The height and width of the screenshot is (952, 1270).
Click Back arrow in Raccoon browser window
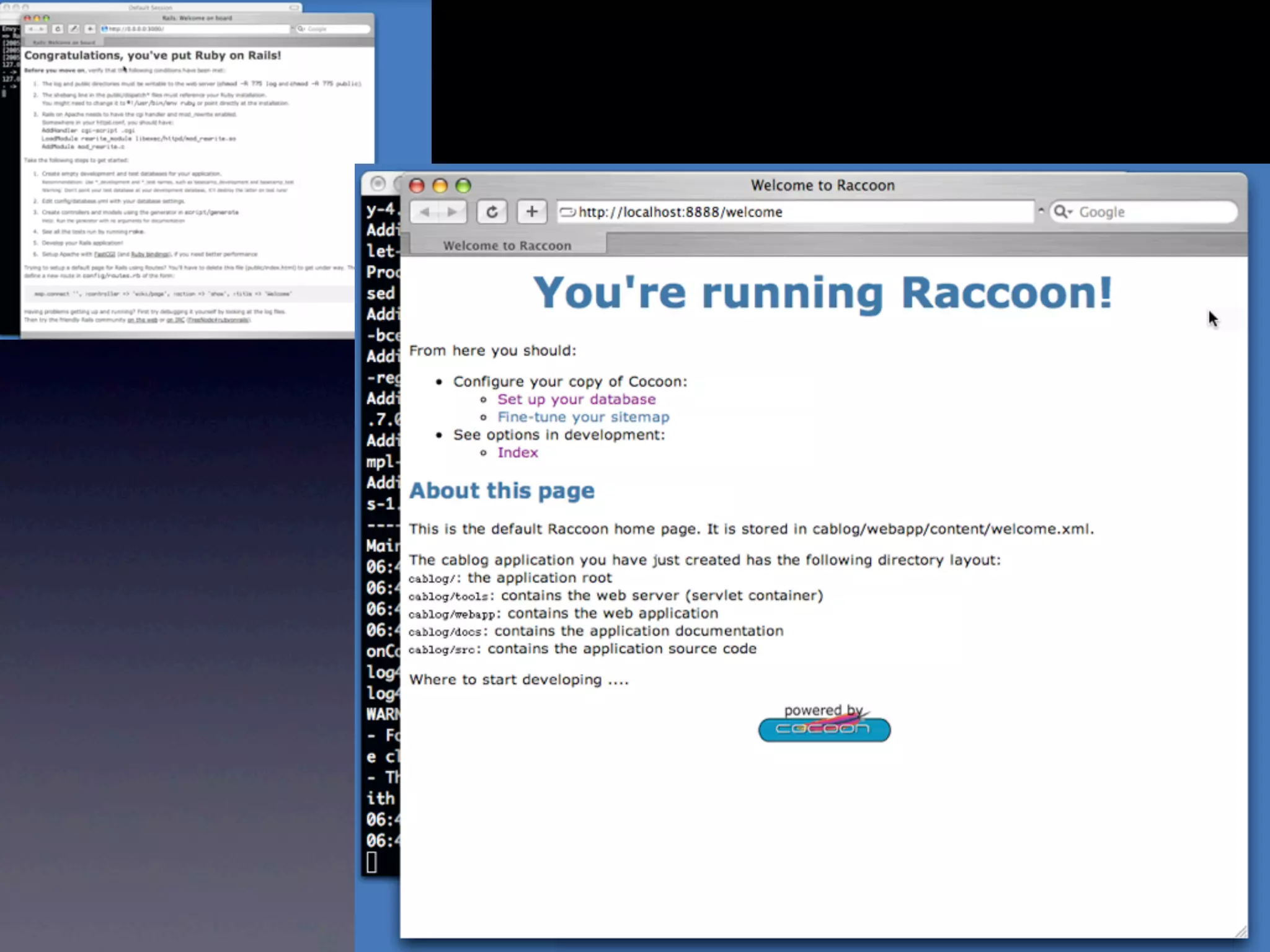pos(425,212)
